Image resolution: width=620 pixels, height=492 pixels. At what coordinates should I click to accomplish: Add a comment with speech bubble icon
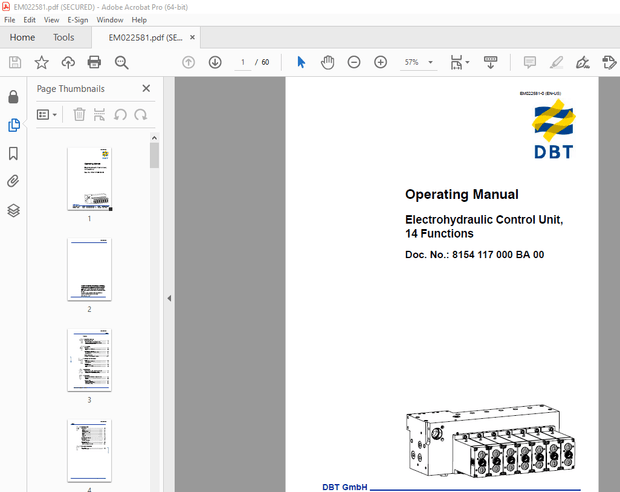click(x=529, y=62)
